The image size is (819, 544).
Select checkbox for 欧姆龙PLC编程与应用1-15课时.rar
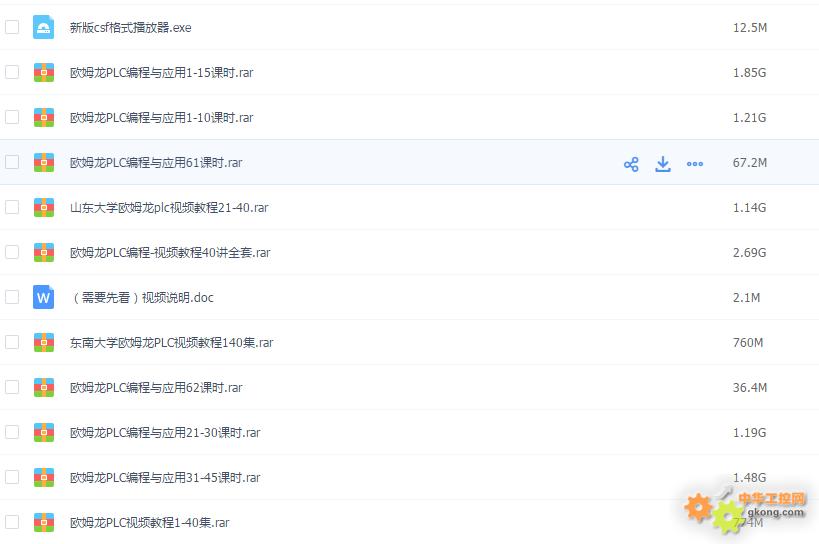pos(12,72)
